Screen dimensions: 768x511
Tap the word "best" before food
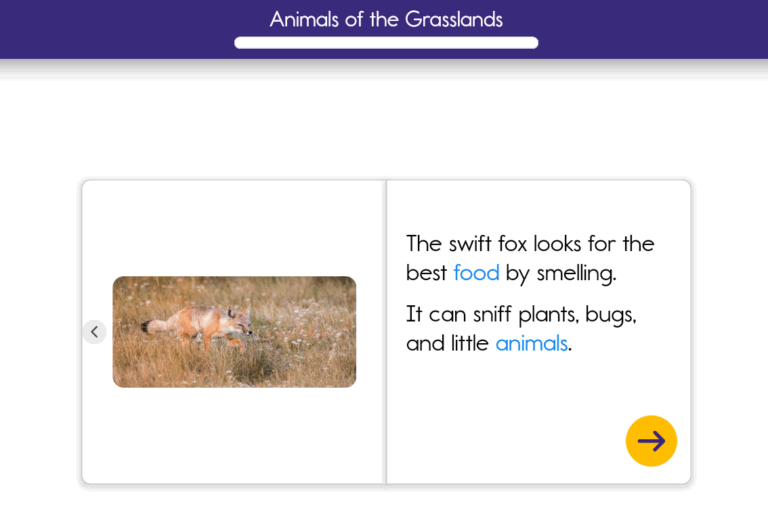427,272
